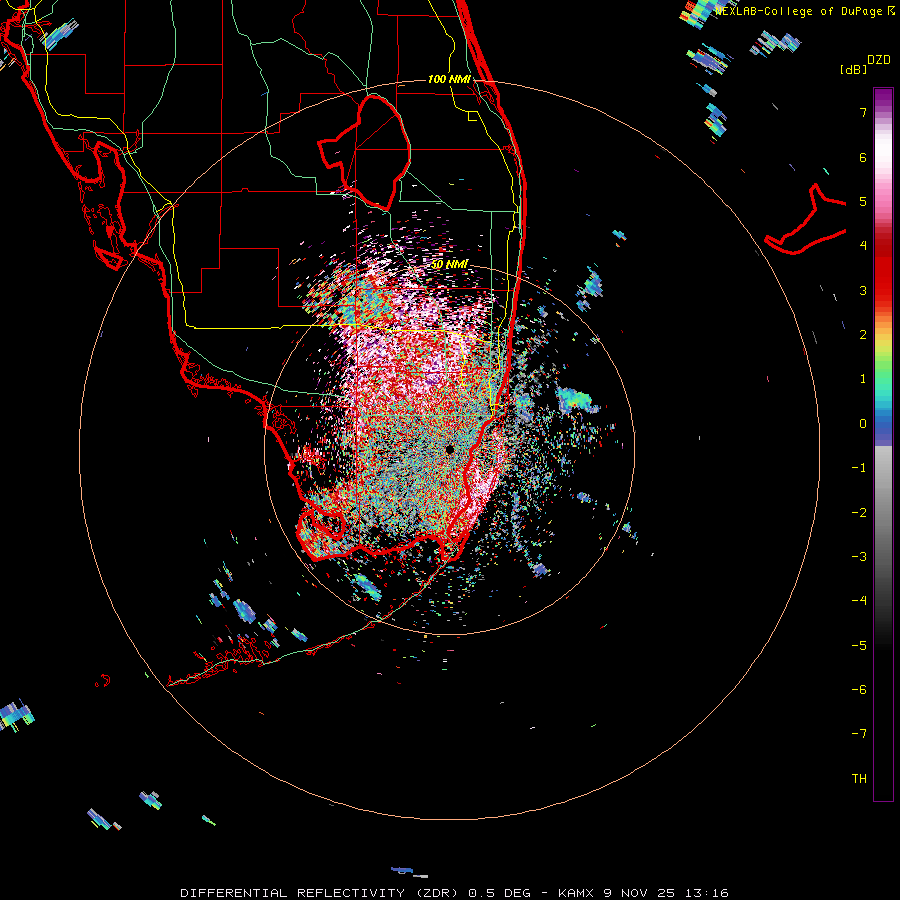
Task: Click the ZDR color bar legend
Action: click(883, 444)
